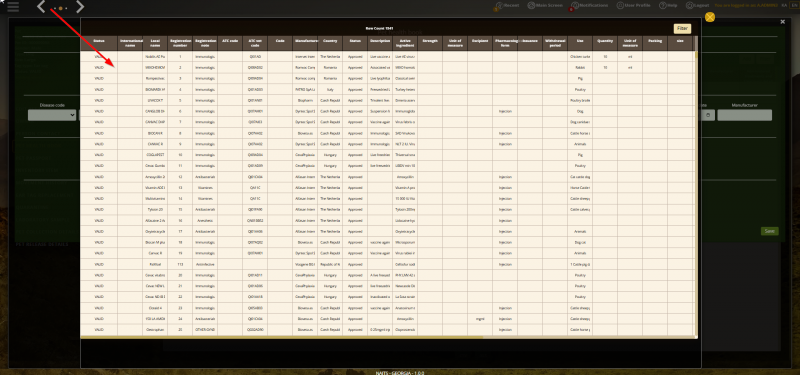Switch language to EN
The height and width of the screenshot is (375, 800).
pos(793,5)
